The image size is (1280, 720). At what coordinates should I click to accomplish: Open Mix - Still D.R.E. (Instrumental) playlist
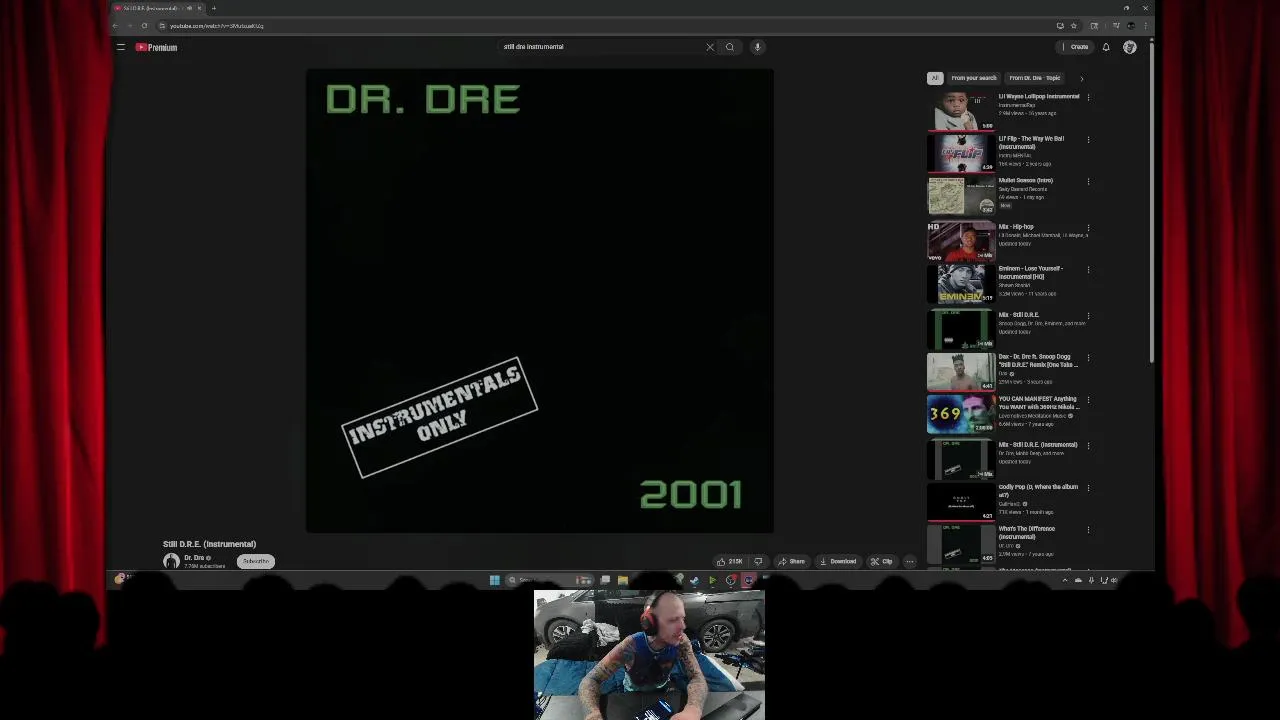(x=961, y=459)
